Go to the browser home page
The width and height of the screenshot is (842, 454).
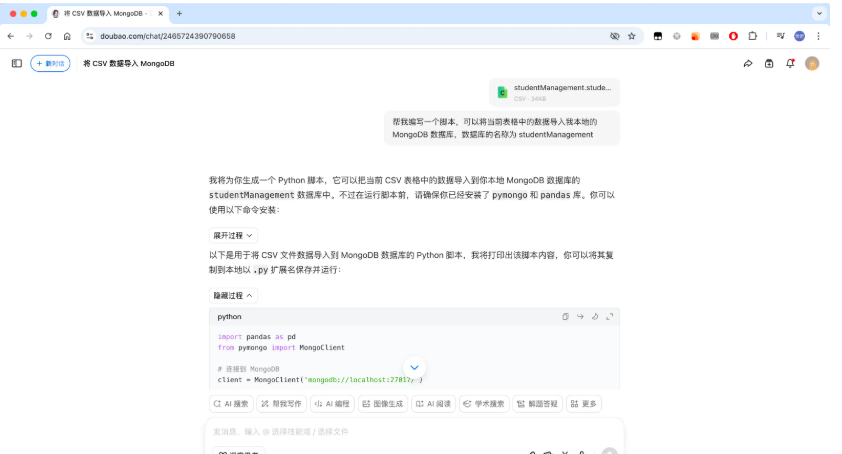coord(67,36)
